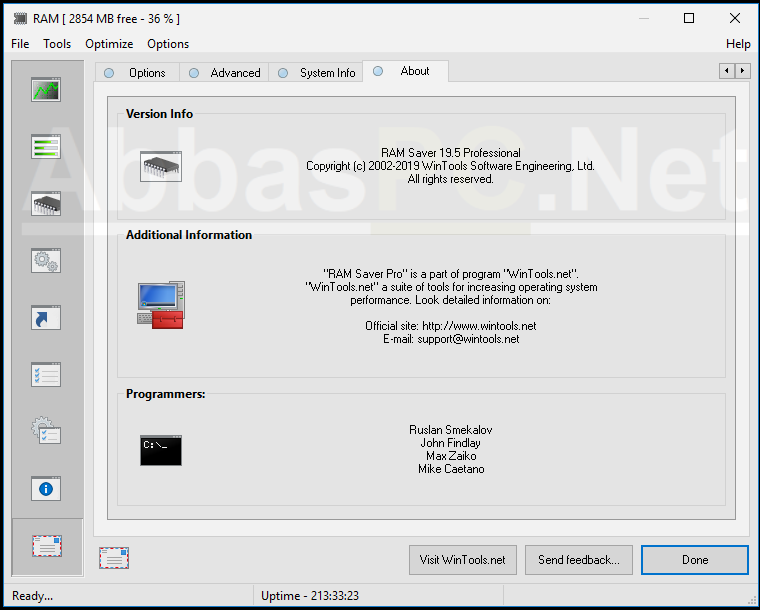
Task: Click the official site URL http://www.wintools.net
Action: tap(479, 326)
